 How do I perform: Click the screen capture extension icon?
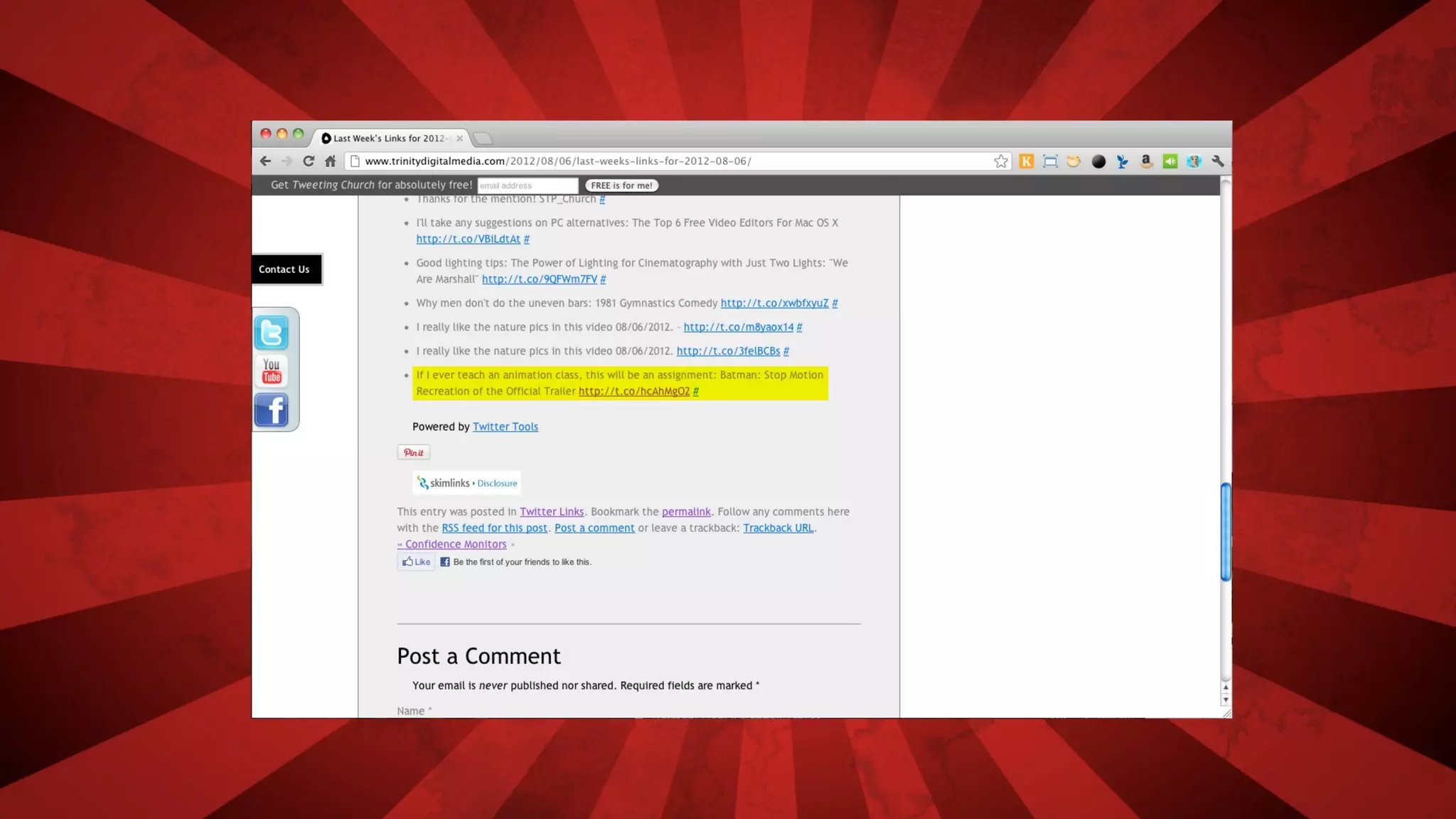(x=1050, y=161)
